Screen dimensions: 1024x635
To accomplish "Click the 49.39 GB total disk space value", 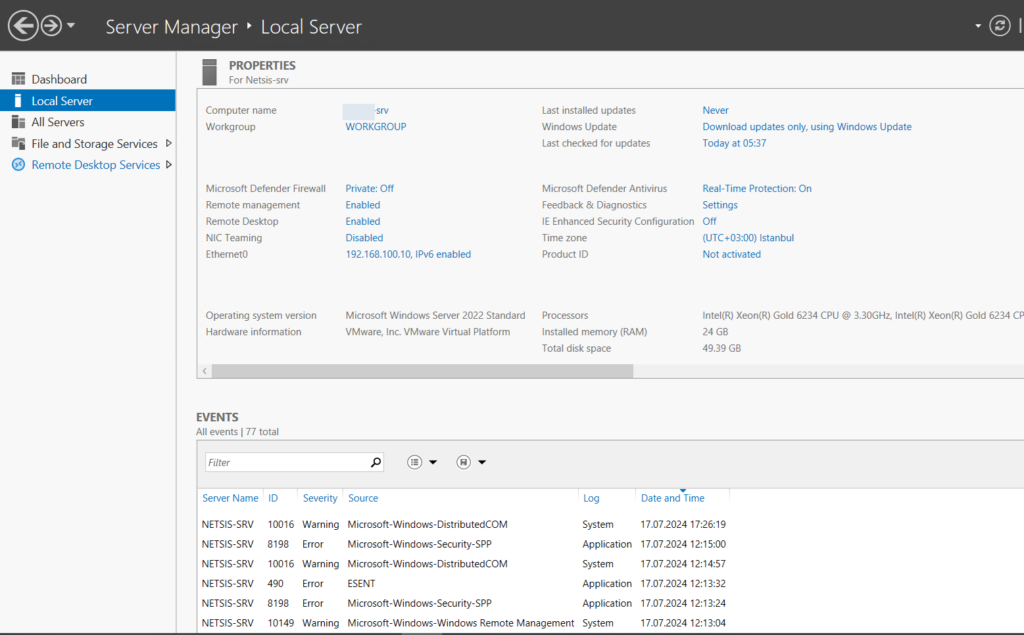I will click(722, 348).
